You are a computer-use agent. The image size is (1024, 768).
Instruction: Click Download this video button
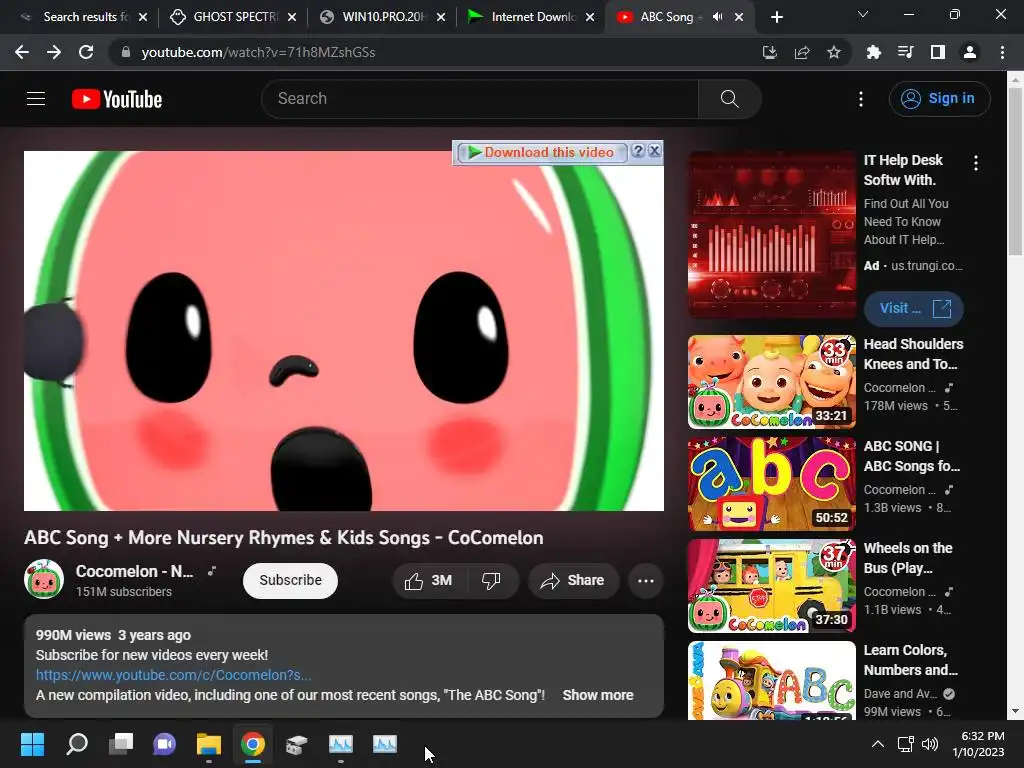pos(541,152)
